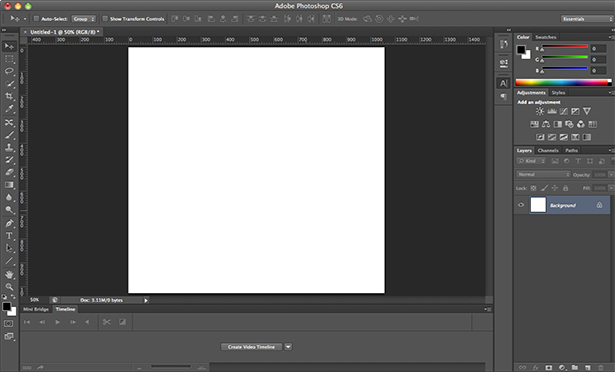Add Levels adjustment
615x372 pixels.
click(x=552, y=111)
